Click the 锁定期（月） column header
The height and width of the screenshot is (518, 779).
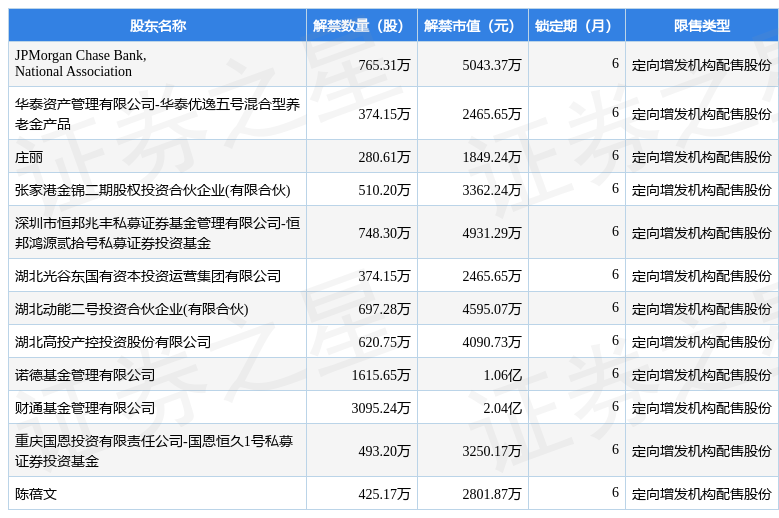(576, 26)
